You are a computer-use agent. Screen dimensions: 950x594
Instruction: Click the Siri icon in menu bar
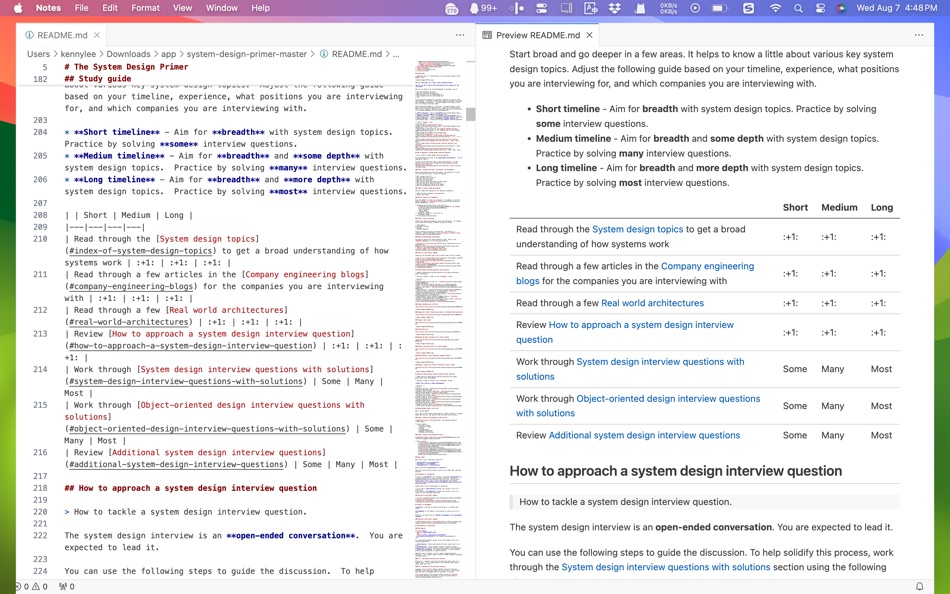click(x=841, y=8)
